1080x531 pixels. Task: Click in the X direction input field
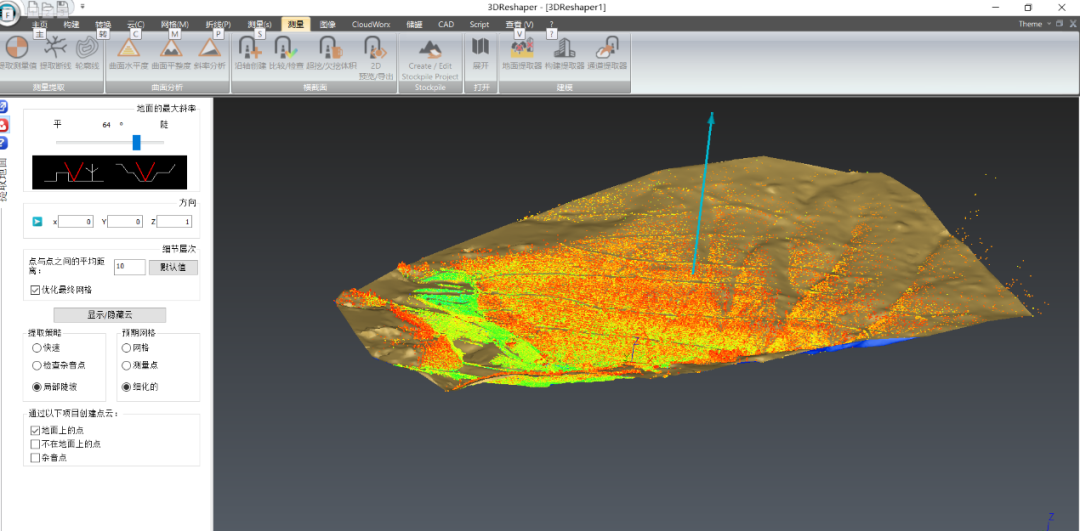click(76, 222)
